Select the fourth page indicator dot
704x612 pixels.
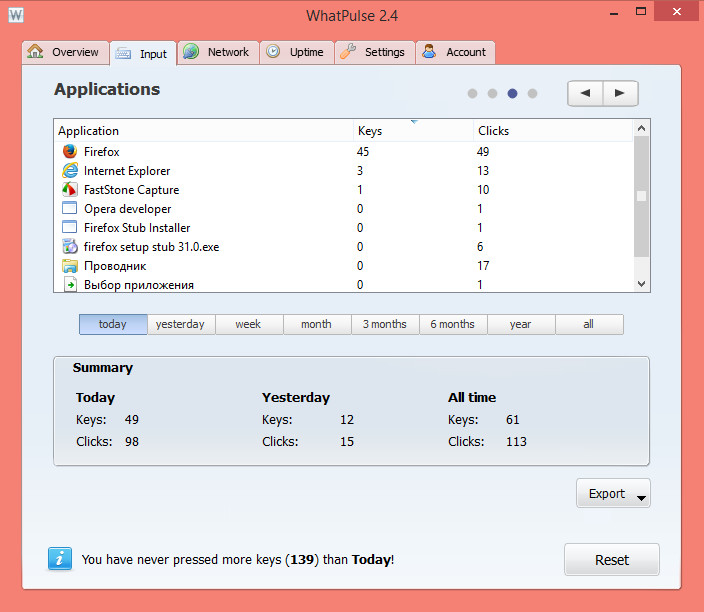[532, 93]
